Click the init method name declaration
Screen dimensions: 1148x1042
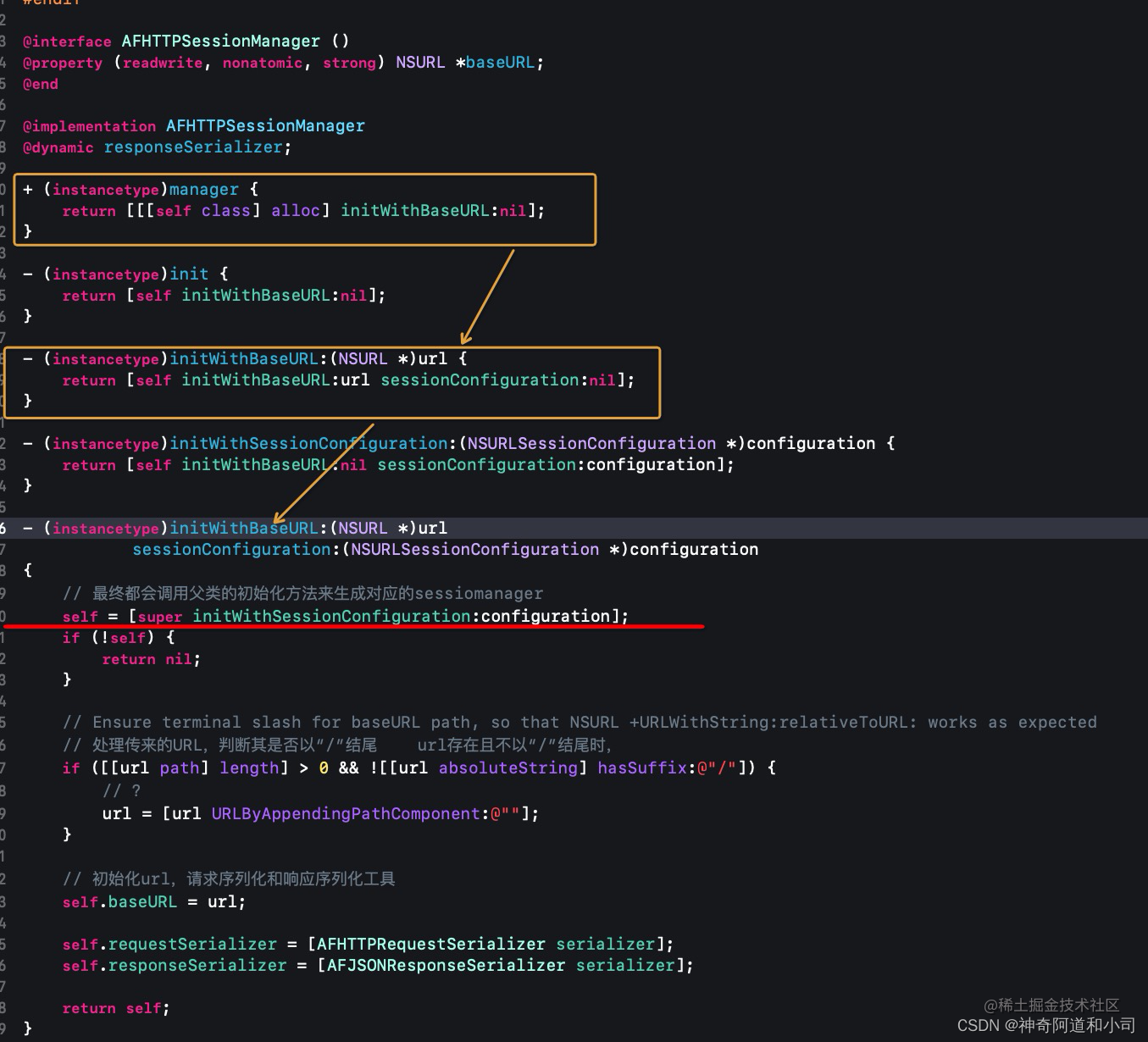pyautogui.click(x=189, y=274)
